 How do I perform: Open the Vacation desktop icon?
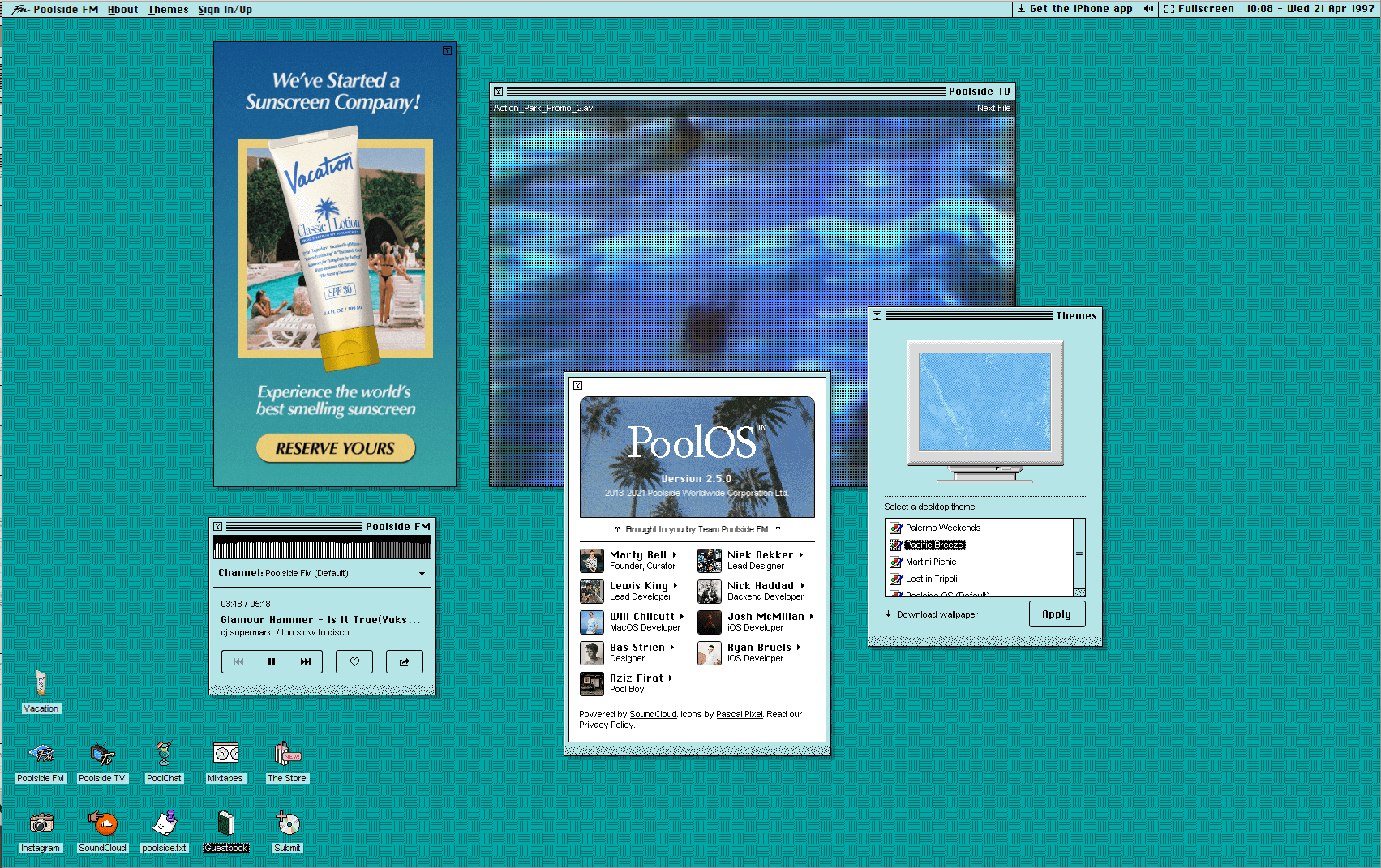pos(41,691)
